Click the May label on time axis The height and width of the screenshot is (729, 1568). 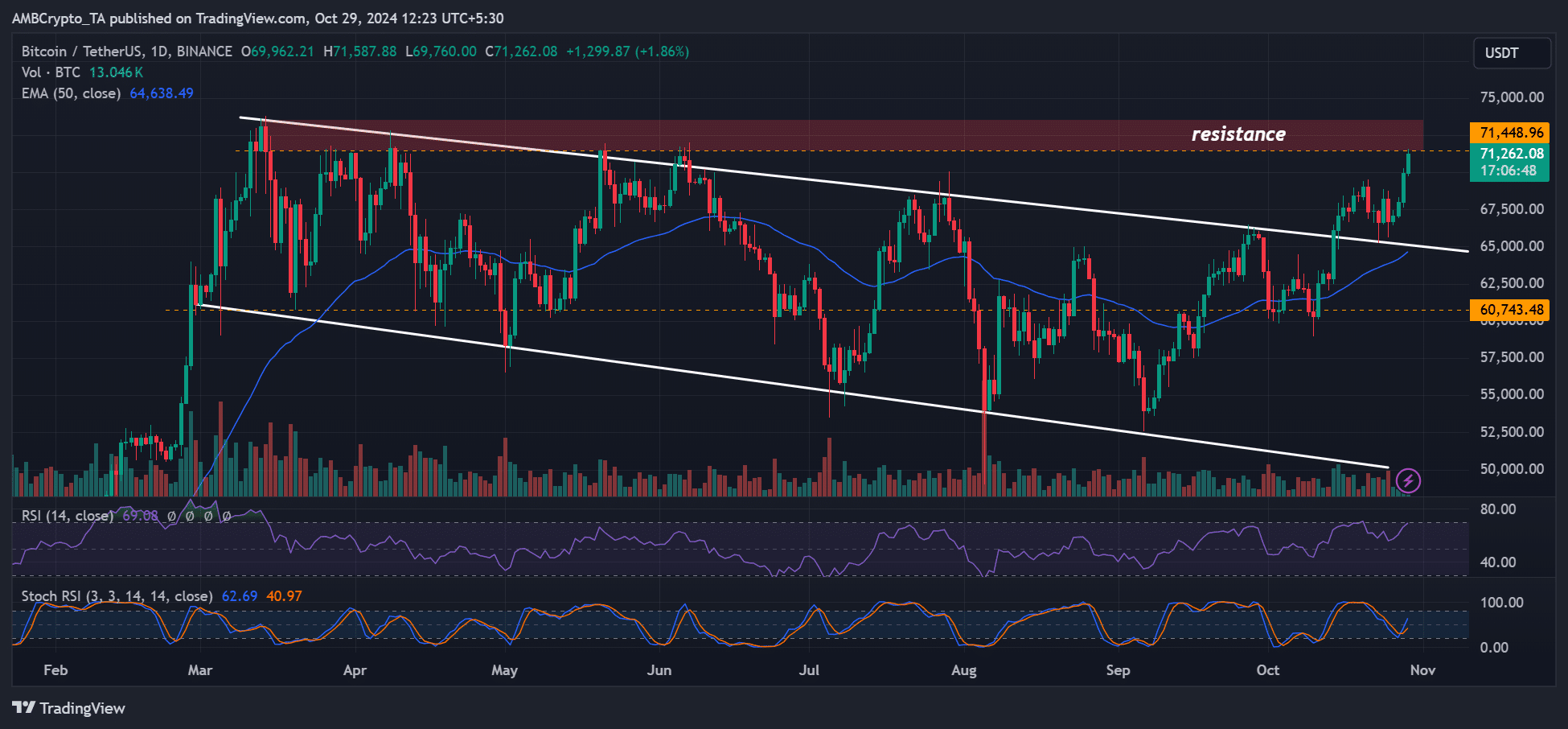point(505,670)
